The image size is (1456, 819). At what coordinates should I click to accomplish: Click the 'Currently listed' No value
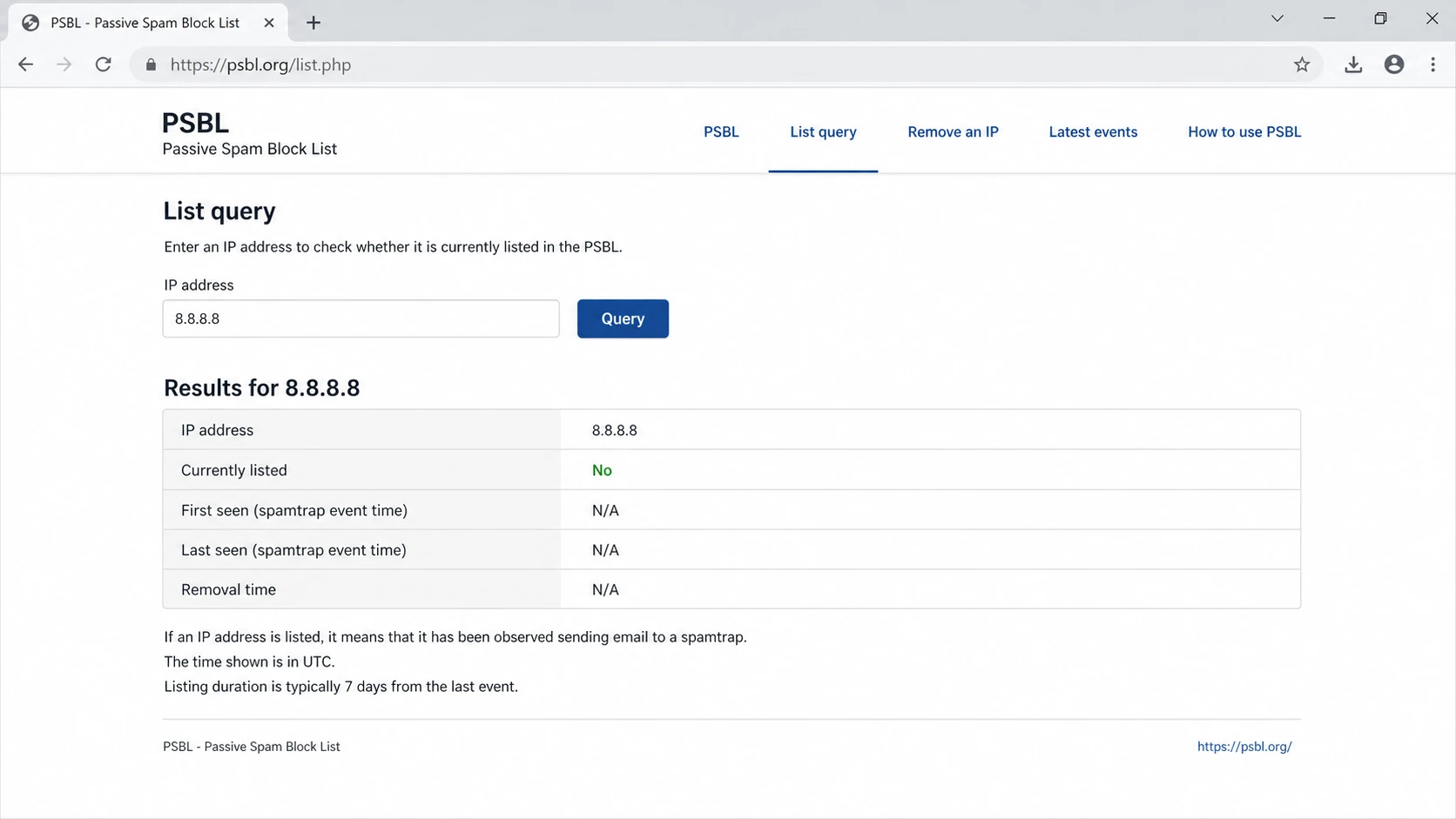point(602,470)
